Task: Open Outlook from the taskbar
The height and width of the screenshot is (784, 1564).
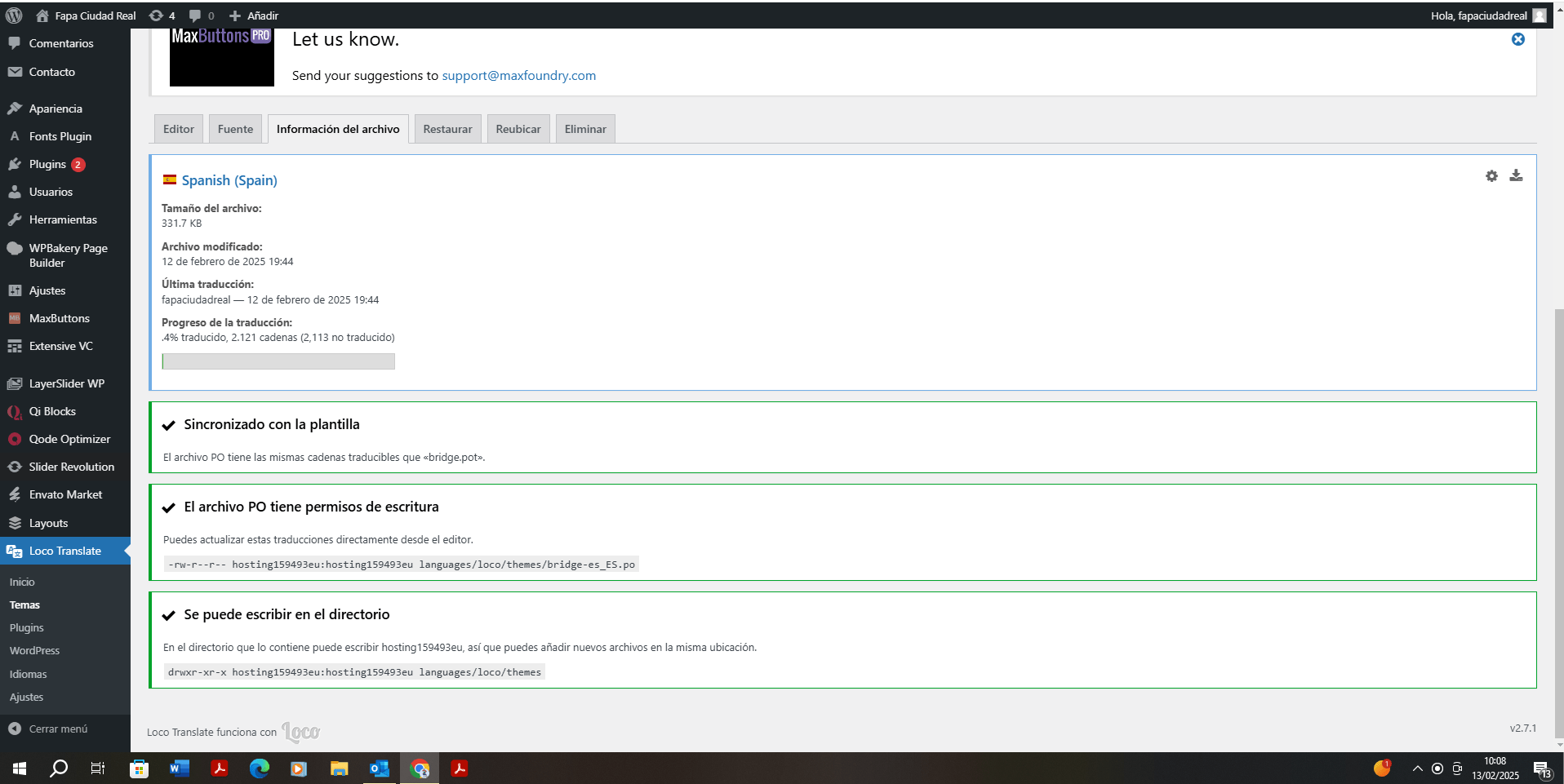Action: (x=380, y=768)
